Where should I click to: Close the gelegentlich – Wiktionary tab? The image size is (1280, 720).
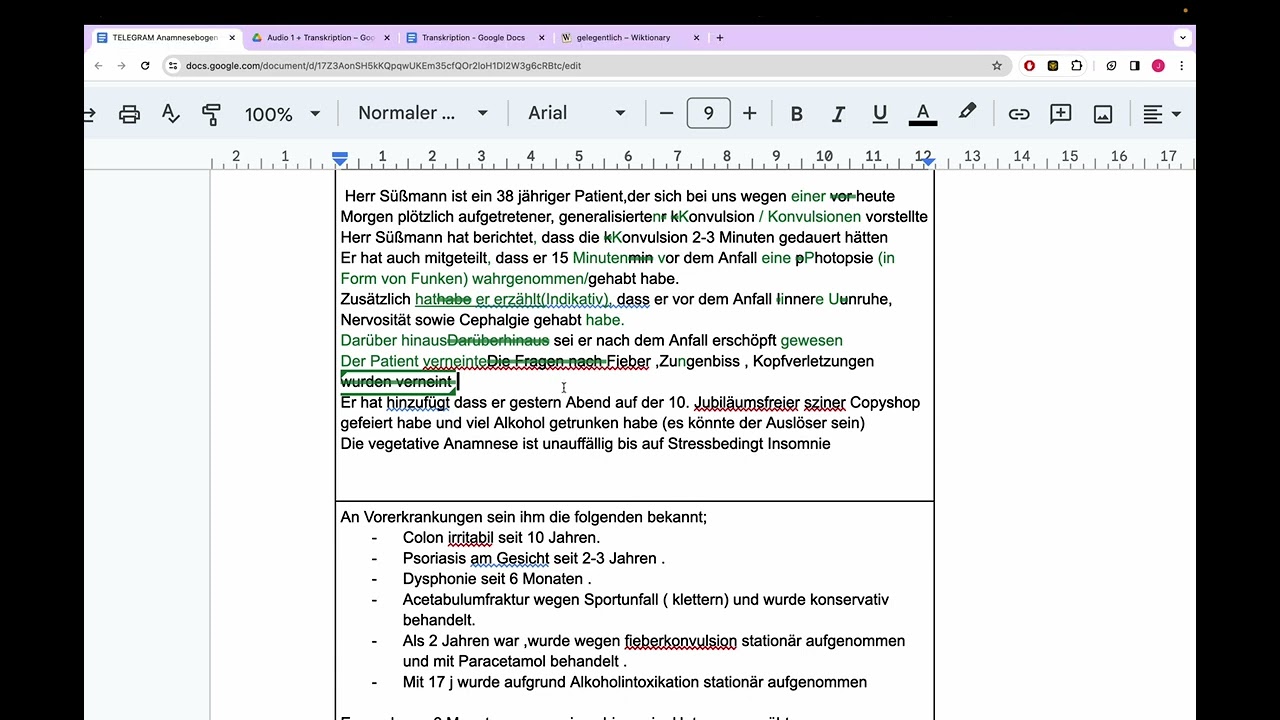pyautogui.click(x=697, y=38)
